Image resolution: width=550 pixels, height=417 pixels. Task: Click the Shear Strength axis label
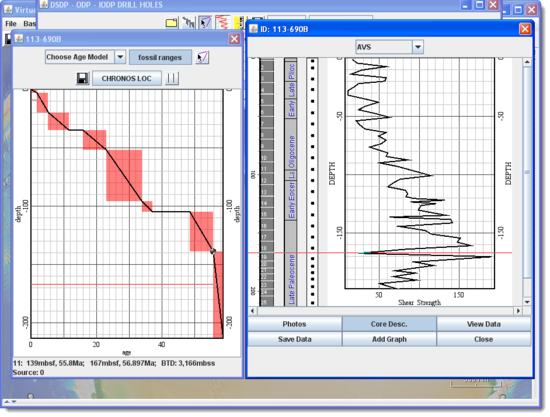pyautogui.click(x=420, y=302)
